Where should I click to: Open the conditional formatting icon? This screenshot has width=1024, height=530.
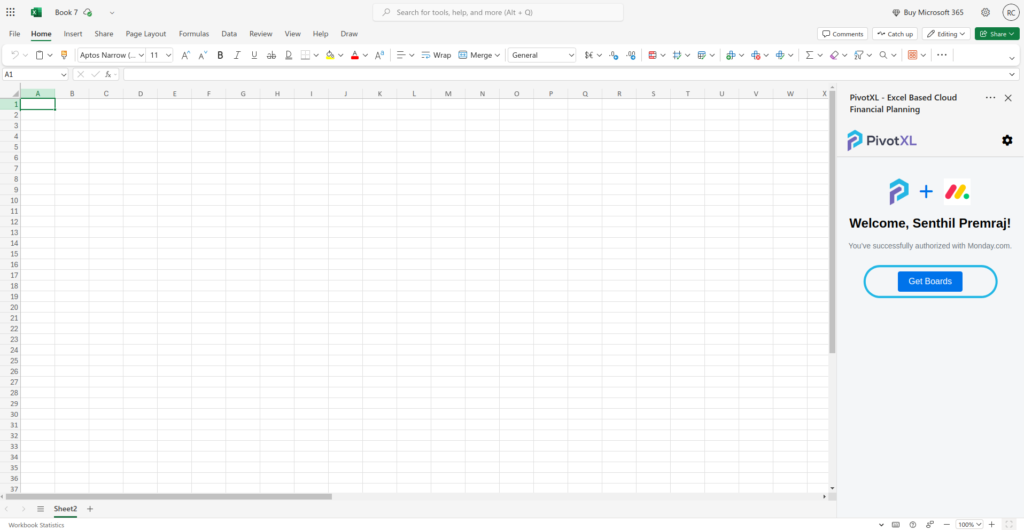652,55
